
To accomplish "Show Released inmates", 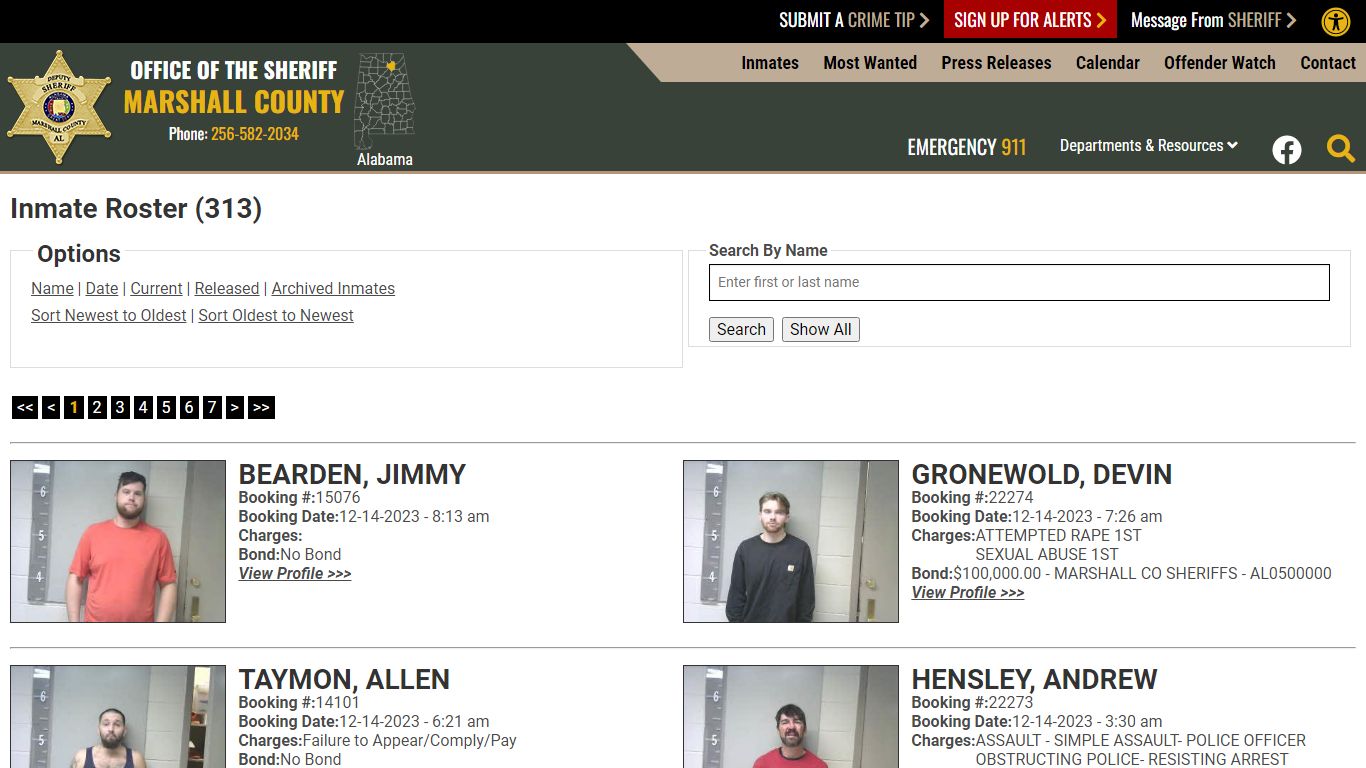I will [227, 288].
